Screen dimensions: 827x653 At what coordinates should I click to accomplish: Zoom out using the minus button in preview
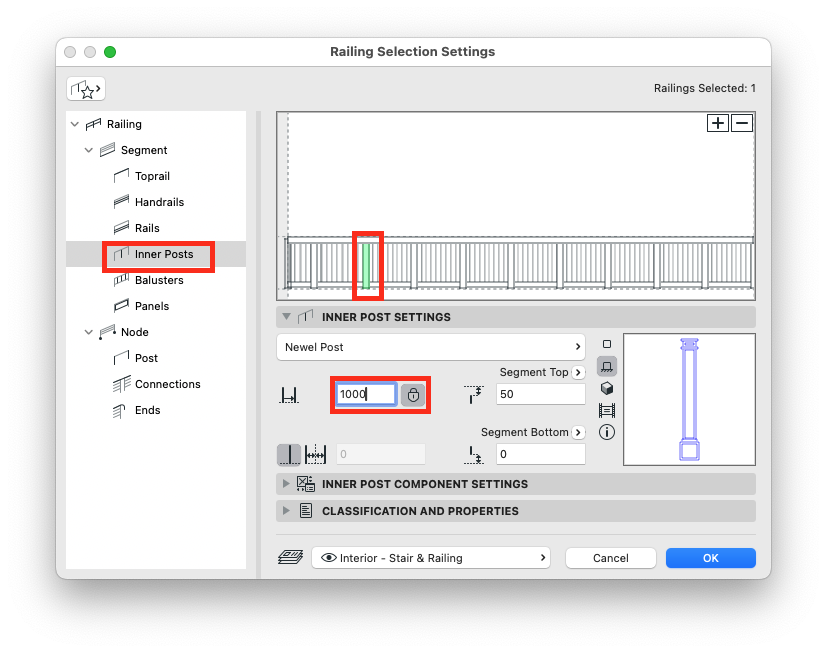[x=740, y=123]
